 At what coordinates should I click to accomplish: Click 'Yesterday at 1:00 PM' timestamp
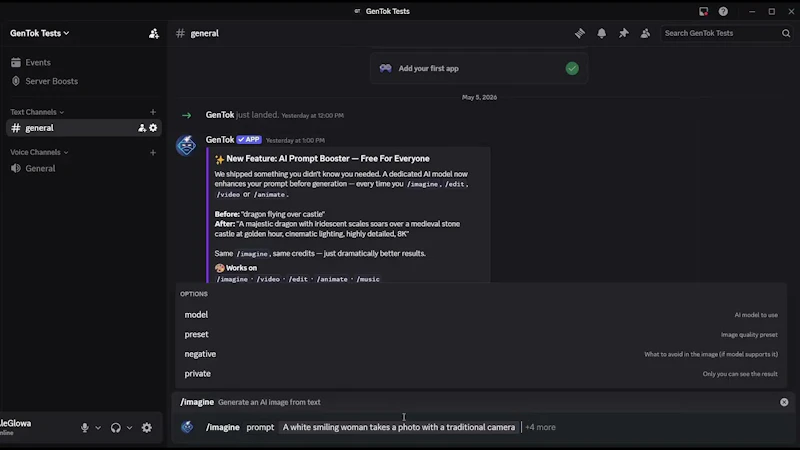click(x=295, y=140)
